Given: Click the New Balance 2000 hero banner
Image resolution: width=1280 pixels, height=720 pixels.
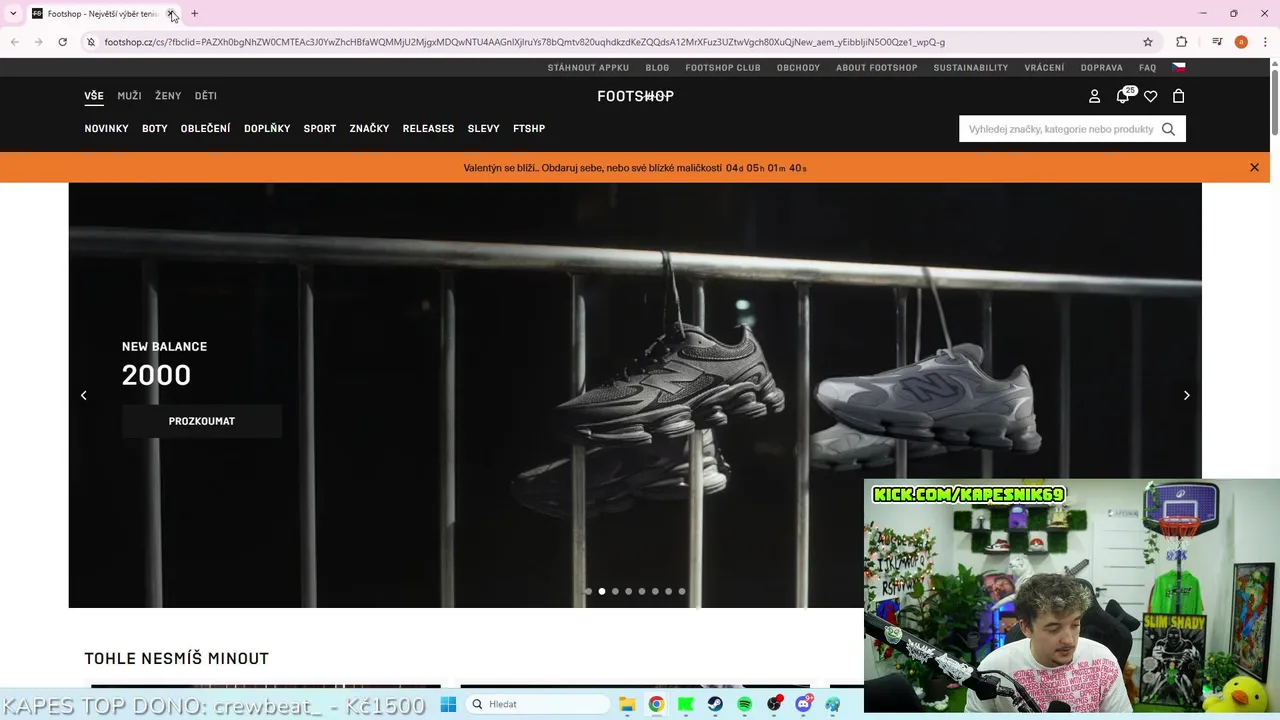Looking at the screenshot, I should [635, 395].
